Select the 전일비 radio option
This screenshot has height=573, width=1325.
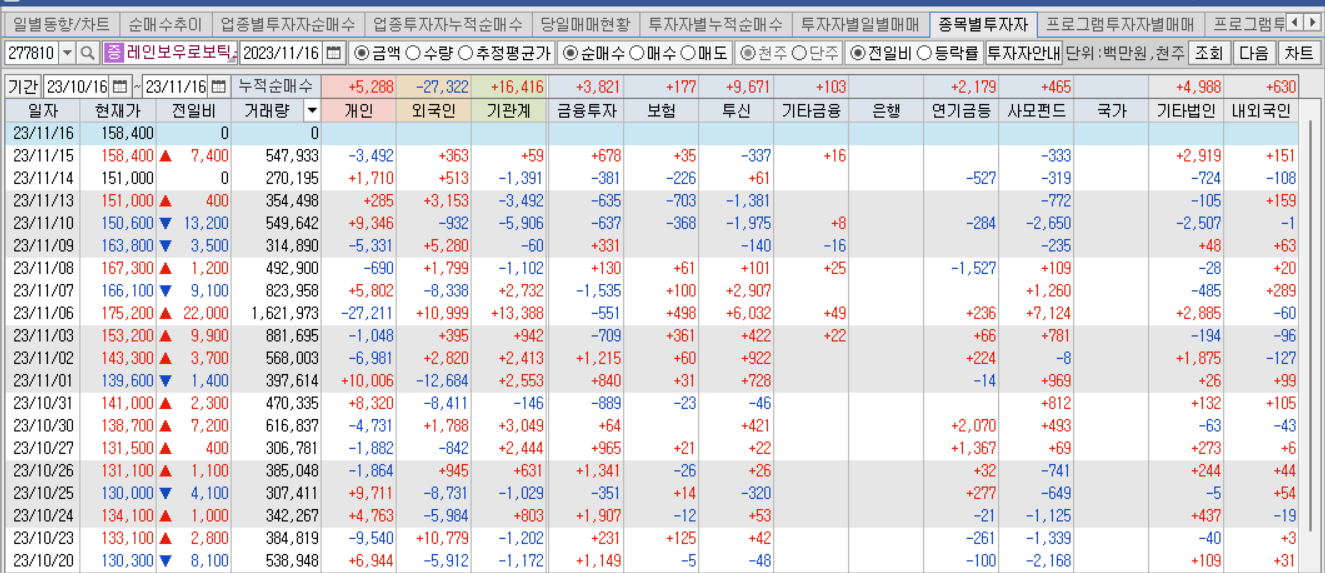point(878,53)
